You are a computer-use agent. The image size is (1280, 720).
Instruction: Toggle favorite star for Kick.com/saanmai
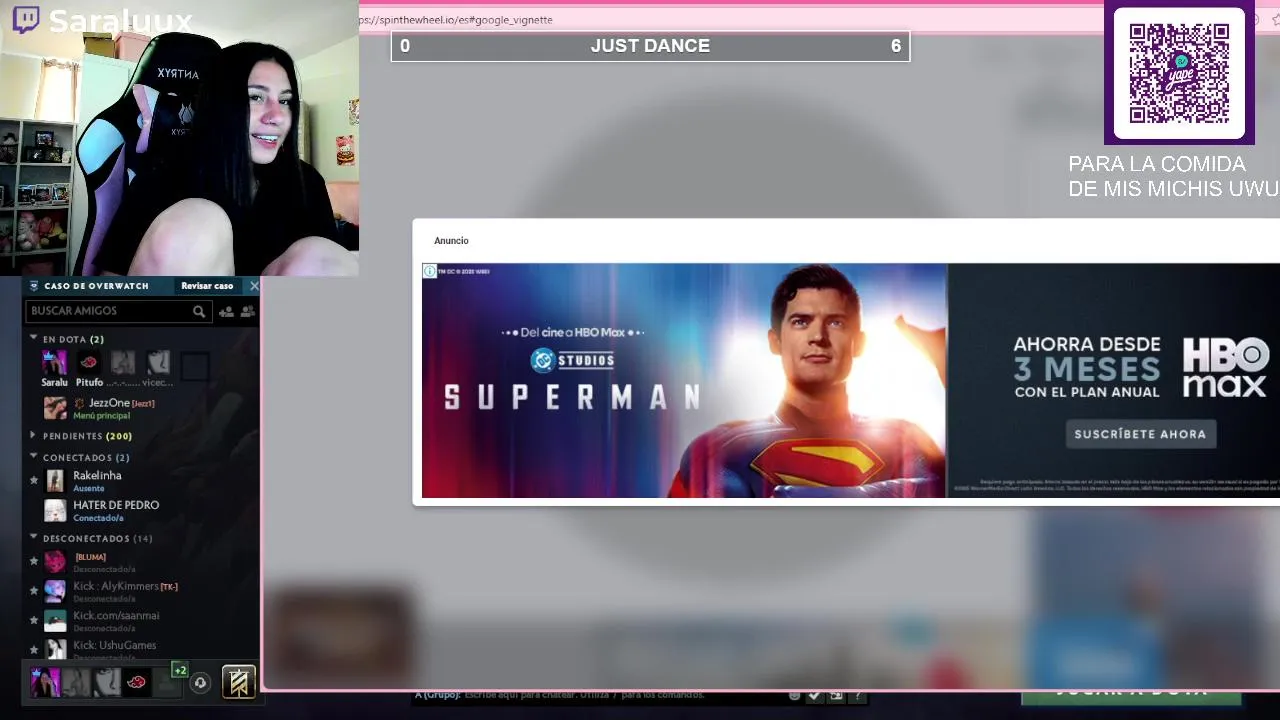pyautogui.click(x=34, y=621)
